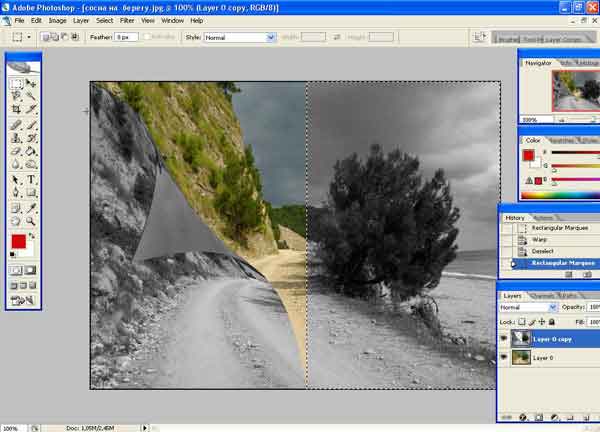Open the tool preset picker arrow

click(x=29, y=37)
